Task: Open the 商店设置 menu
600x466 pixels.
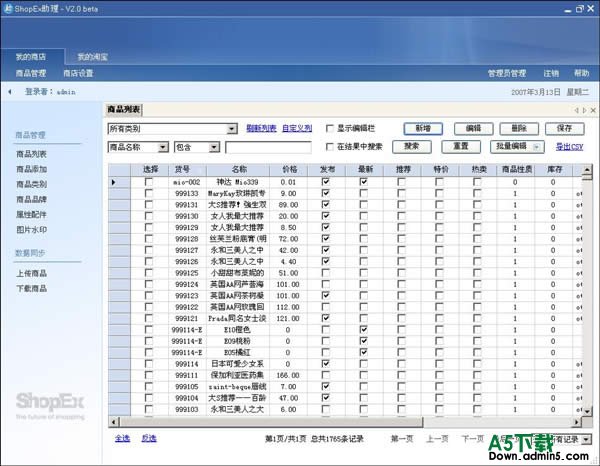Action: [x=78, y=73]
